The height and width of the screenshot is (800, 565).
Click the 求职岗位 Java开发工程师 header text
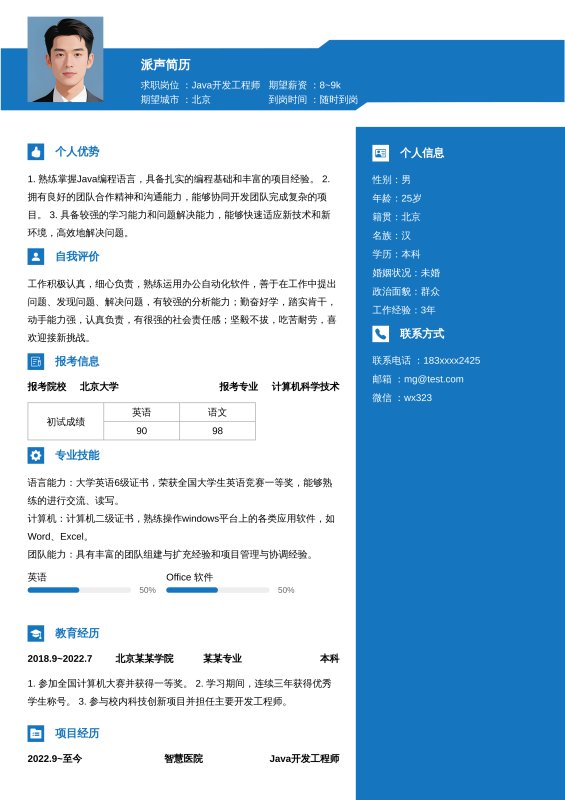click(x=201, y=85)
